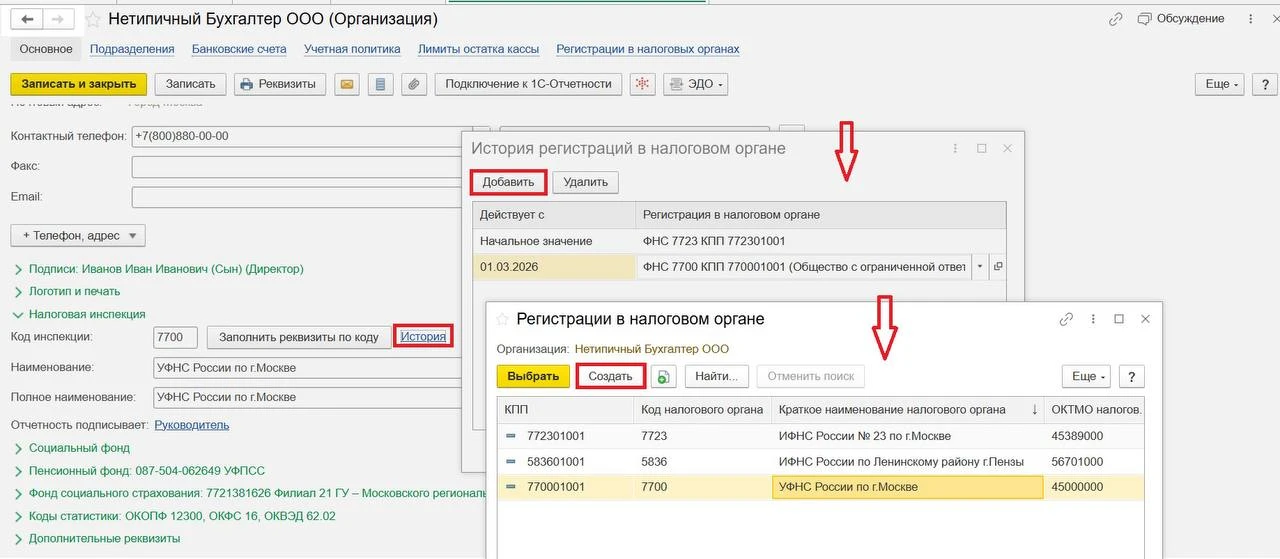Open Еще menu in Регистрации в налоговом органе
Viewport: 1280px width, 559px height.
[x=1086, y=376]
